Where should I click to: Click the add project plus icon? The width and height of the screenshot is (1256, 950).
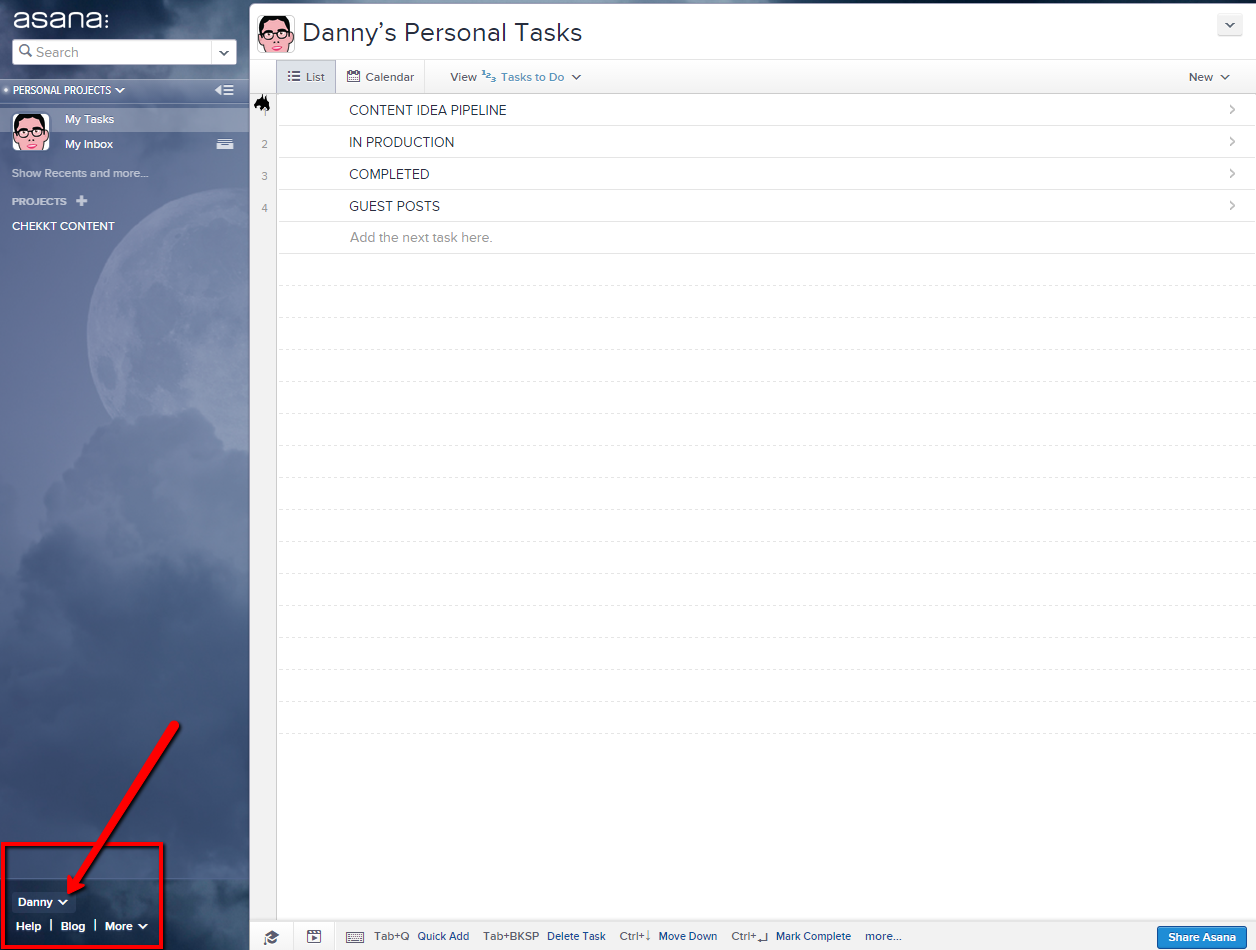[82, 201]
